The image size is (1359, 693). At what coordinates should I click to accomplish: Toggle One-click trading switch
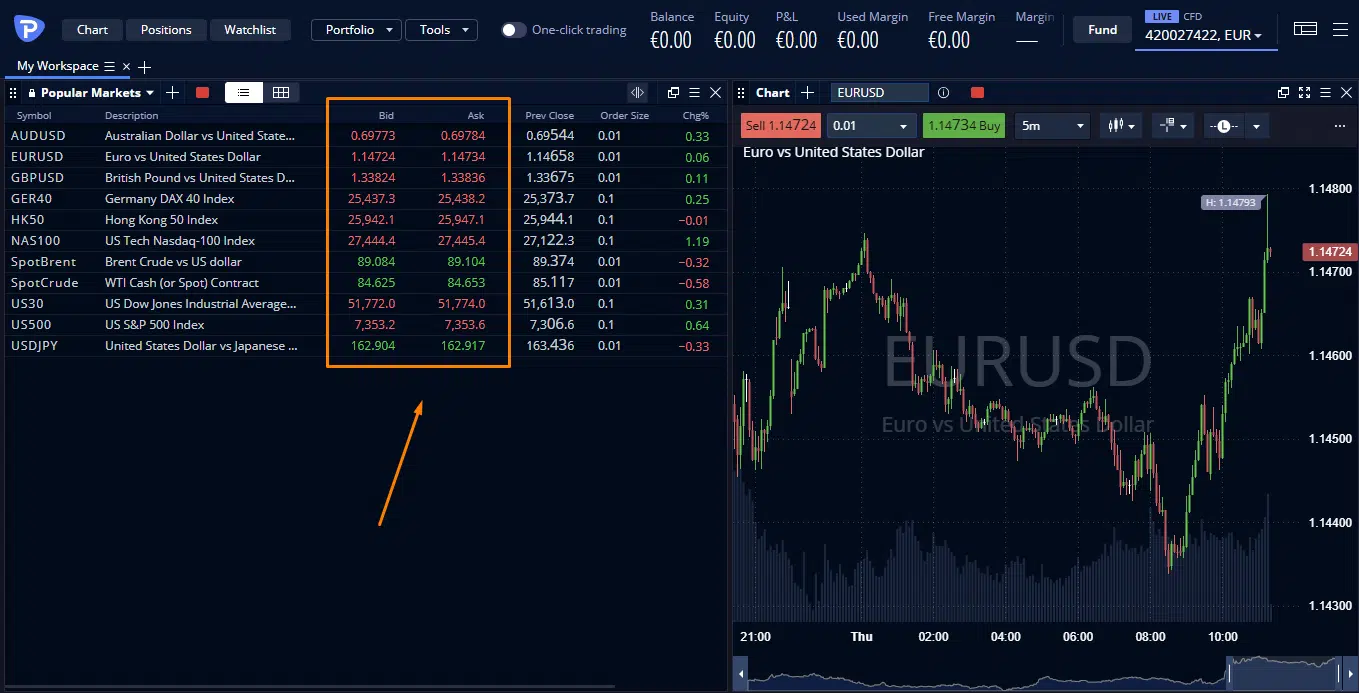coord(513,30)
